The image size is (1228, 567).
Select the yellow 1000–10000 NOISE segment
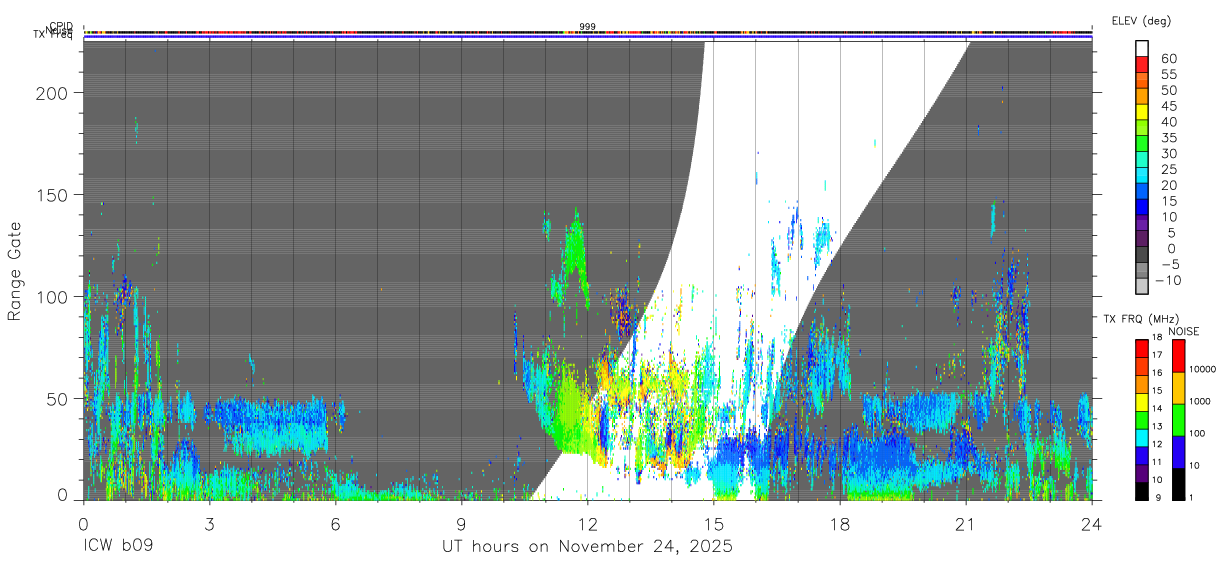(x=1178, y=388)
